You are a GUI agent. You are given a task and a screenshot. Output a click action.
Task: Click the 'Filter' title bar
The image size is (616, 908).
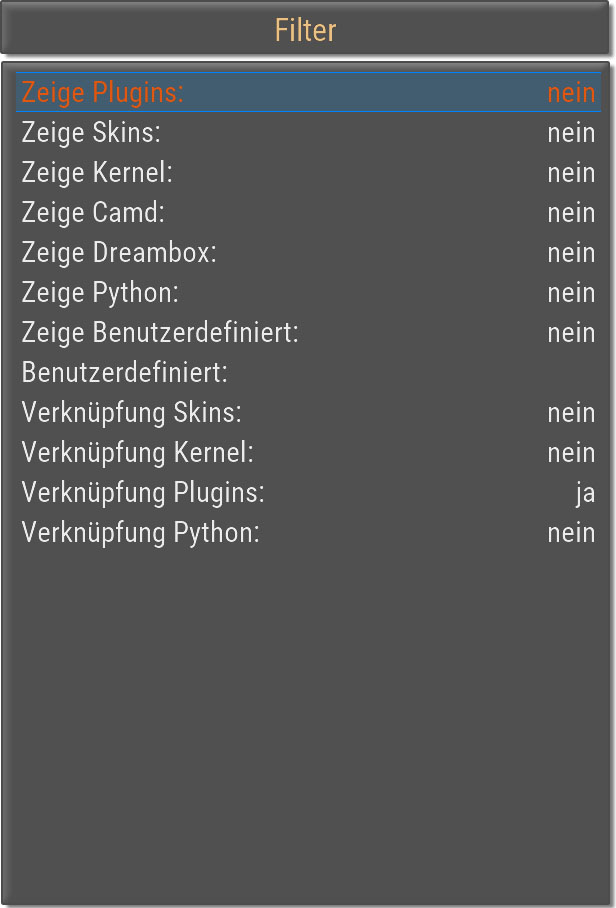[x=306, y=30]
